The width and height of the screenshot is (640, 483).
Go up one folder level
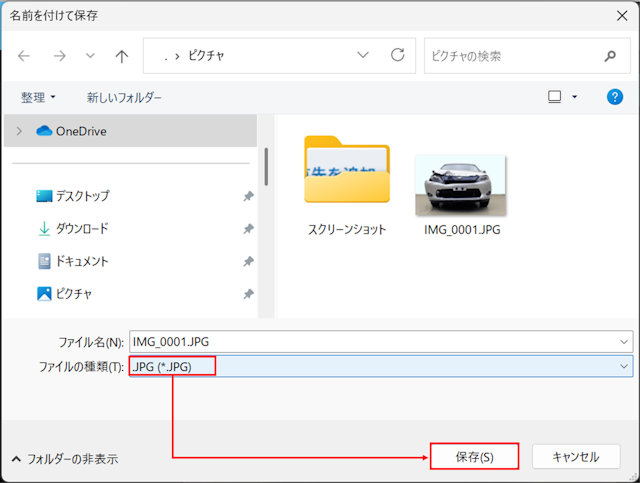tap(122, 56)
